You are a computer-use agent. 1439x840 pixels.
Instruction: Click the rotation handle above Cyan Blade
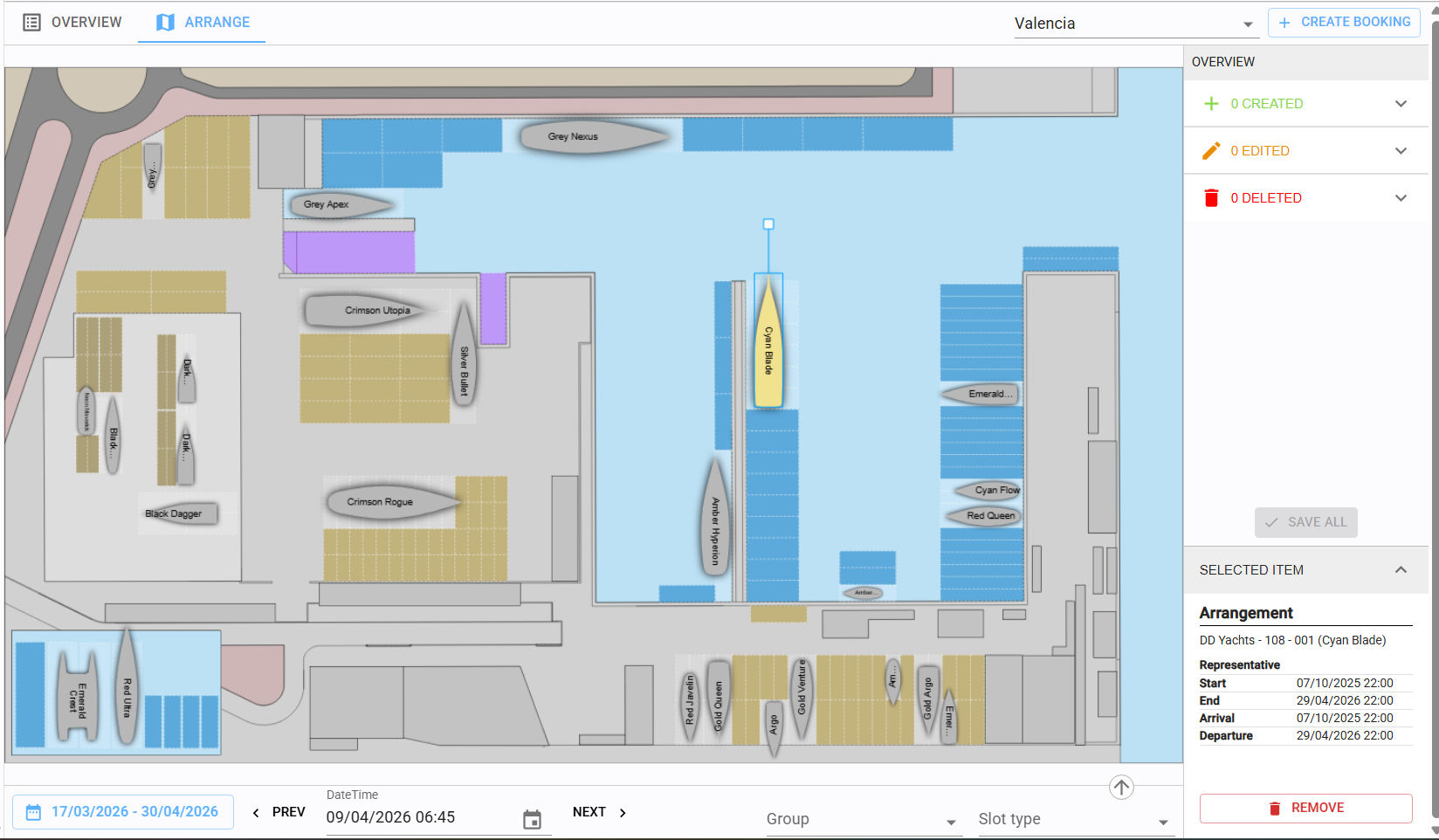(768, 224)
